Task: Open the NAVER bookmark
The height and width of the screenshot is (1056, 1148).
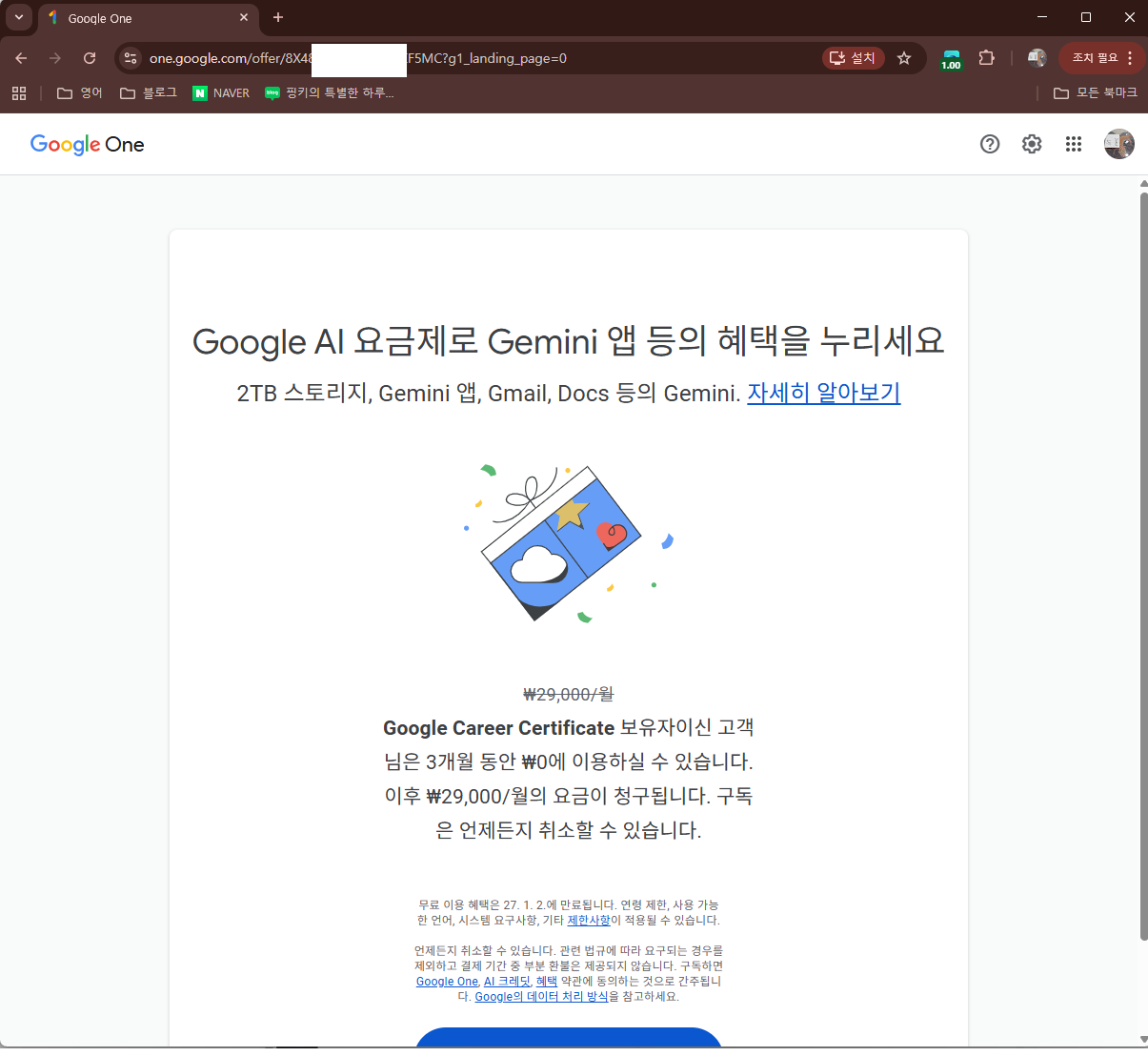Action: pos(221,92)
